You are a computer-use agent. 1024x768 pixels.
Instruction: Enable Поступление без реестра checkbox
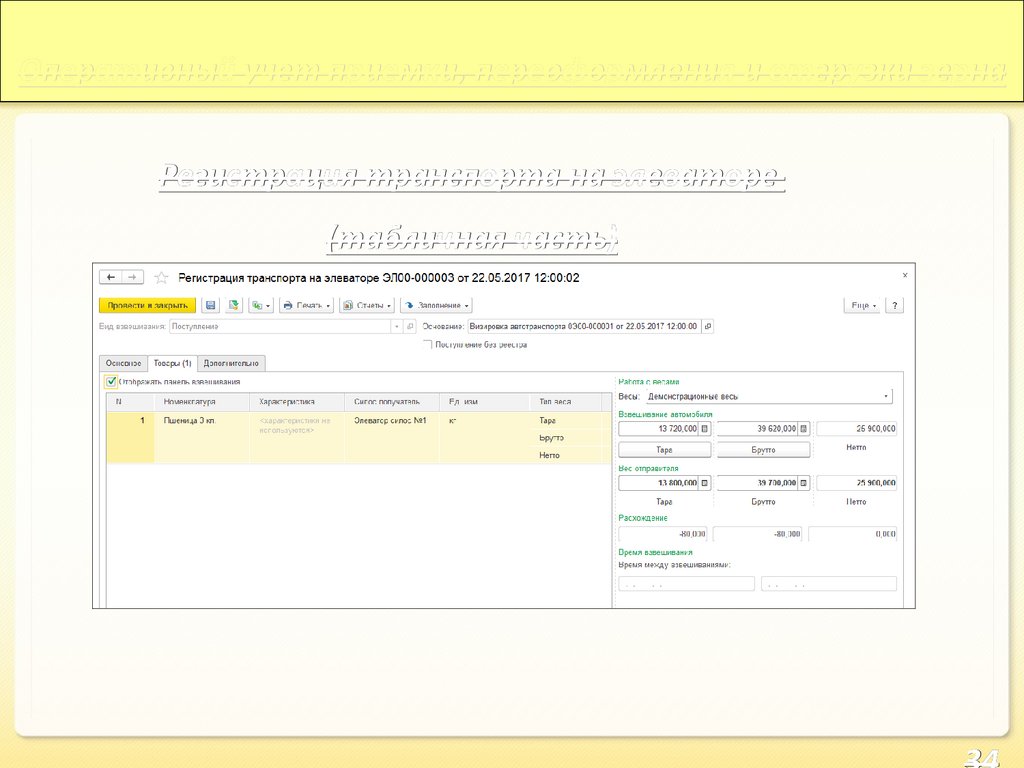[428, 344]
